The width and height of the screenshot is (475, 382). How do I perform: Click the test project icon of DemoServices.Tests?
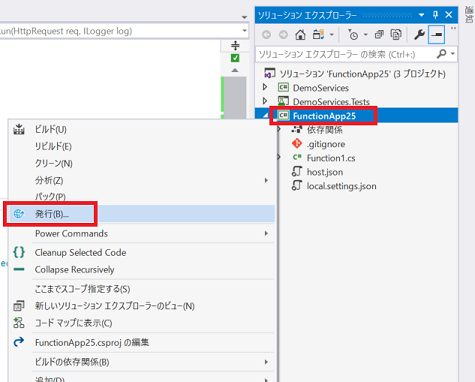(283, 101)
